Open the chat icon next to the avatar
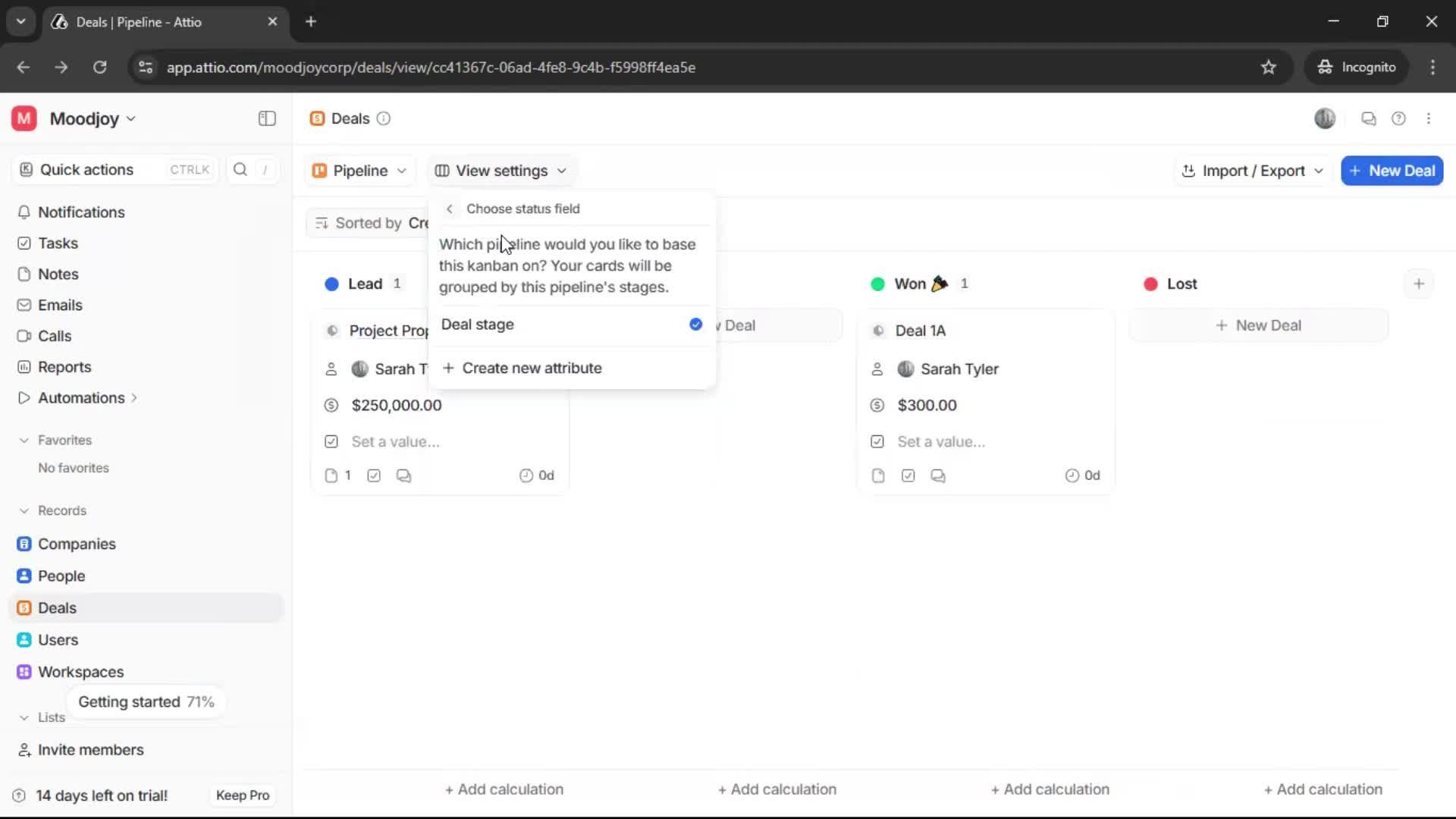Screen dimensions: 1456x819 tap(1368, 118)
